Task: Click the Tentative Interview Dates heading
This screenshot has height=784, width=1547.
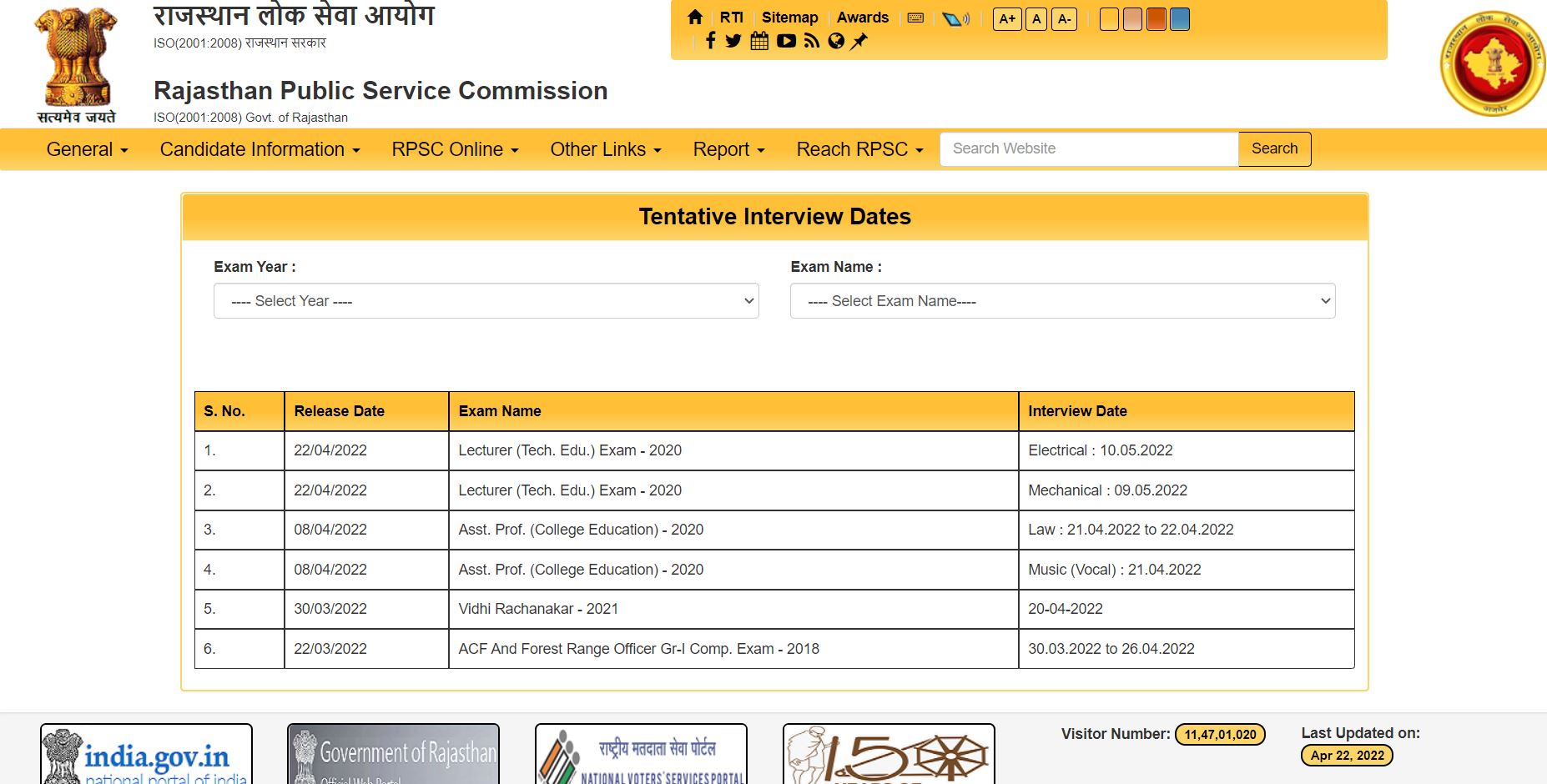Action: click(x=774, y=217)
